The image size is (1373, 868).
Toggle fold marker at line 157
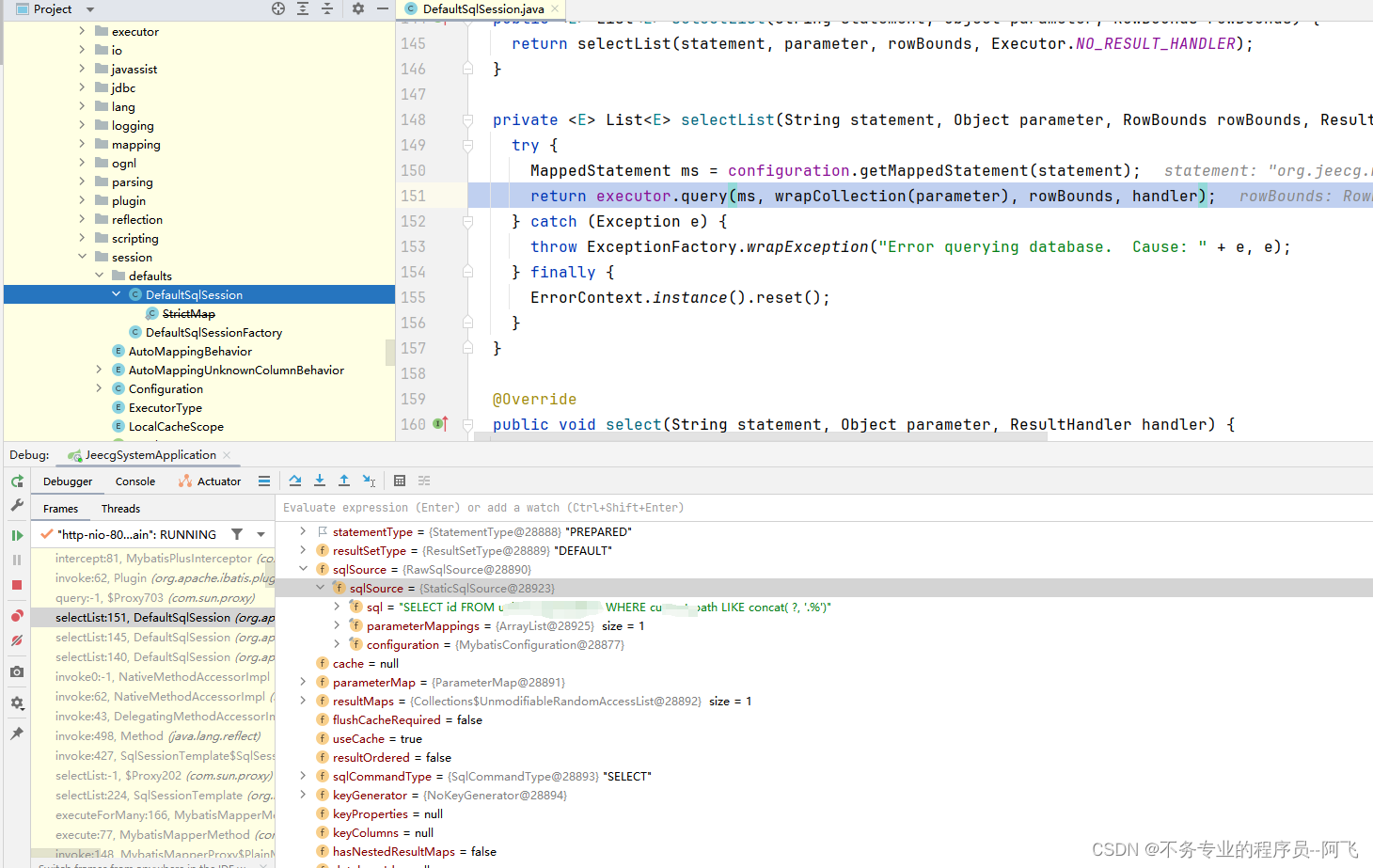[467, 348]
